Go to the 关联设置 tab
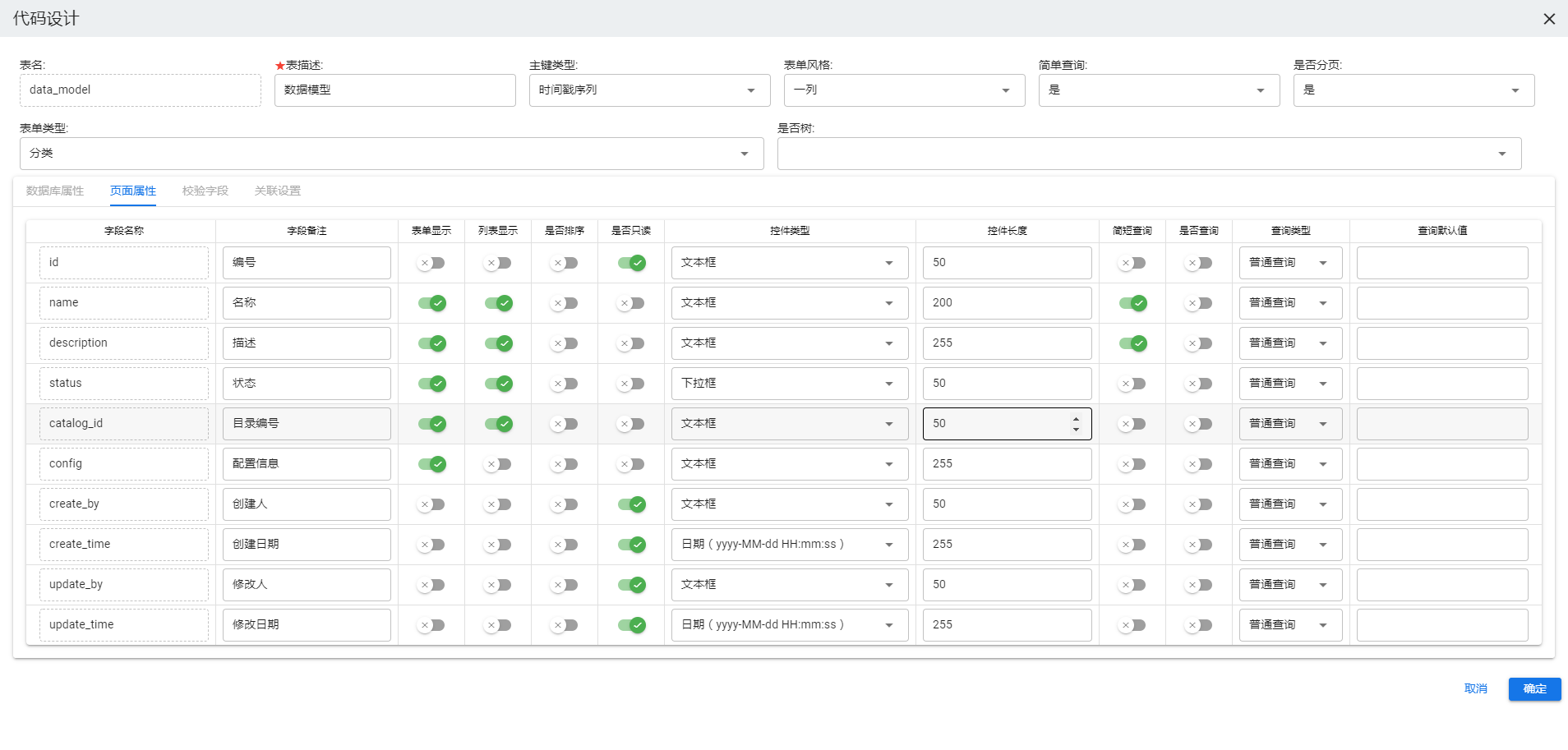The height and width of the screenshot is (750, 1568). pos(278,191)
